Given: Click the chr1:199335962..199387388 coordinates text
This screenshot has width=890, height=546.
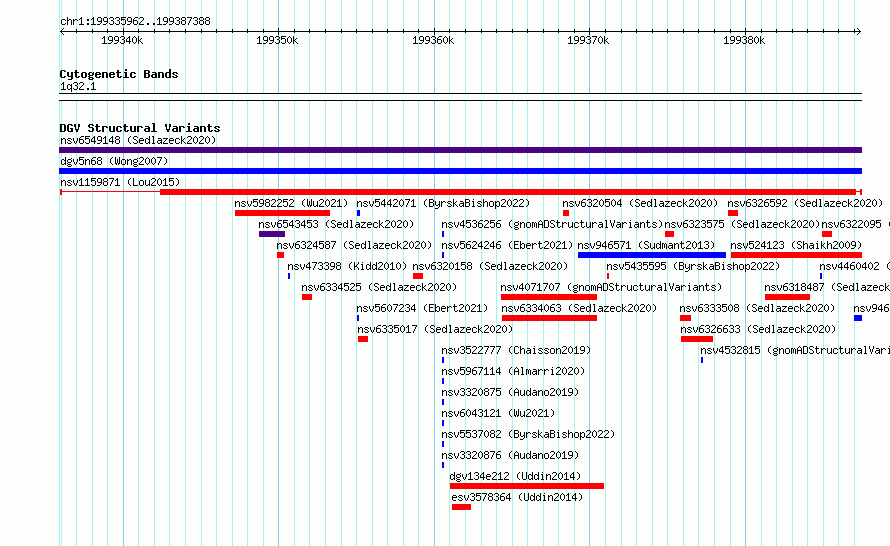Looking at the screenshot, I should (x=135, y=21).
